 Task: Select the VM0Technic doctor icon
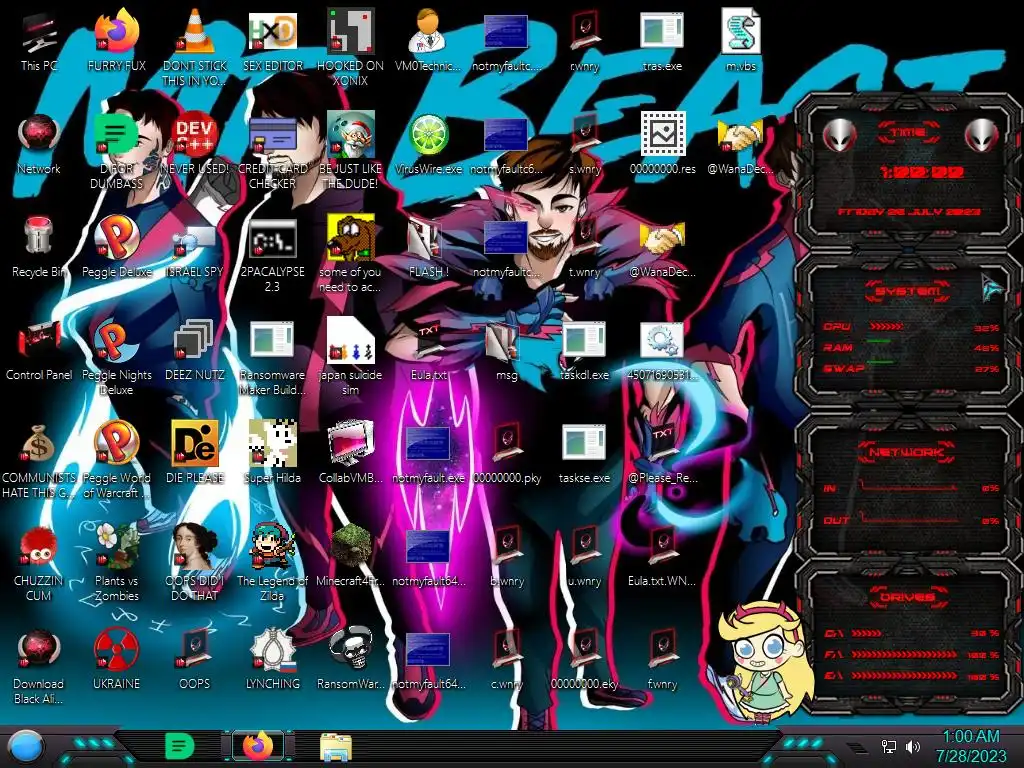pyautogui.click(x=428, y=40)
